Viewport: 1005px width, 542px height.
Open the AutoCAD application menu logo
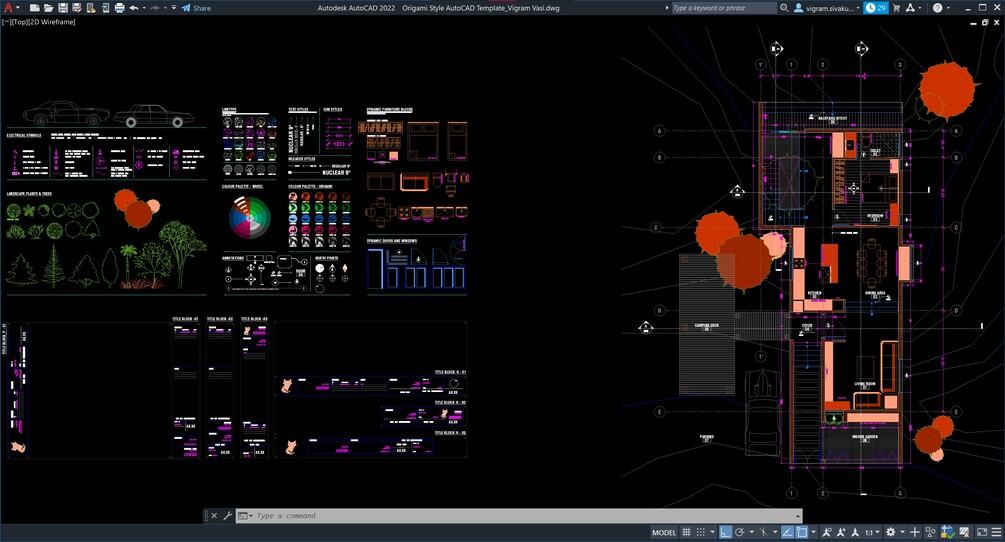[8, 8]
